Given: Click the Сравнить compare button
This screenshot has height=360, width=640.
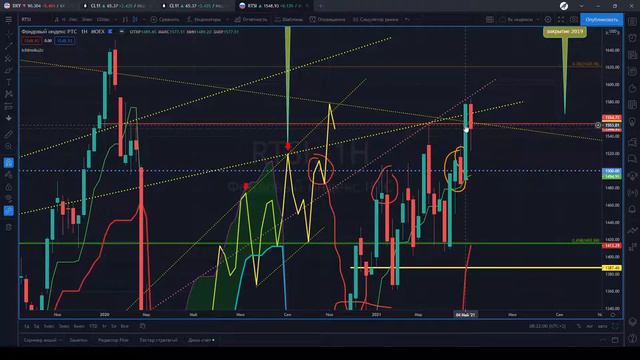Looking at the screenshot, I should tap(164, 19).
